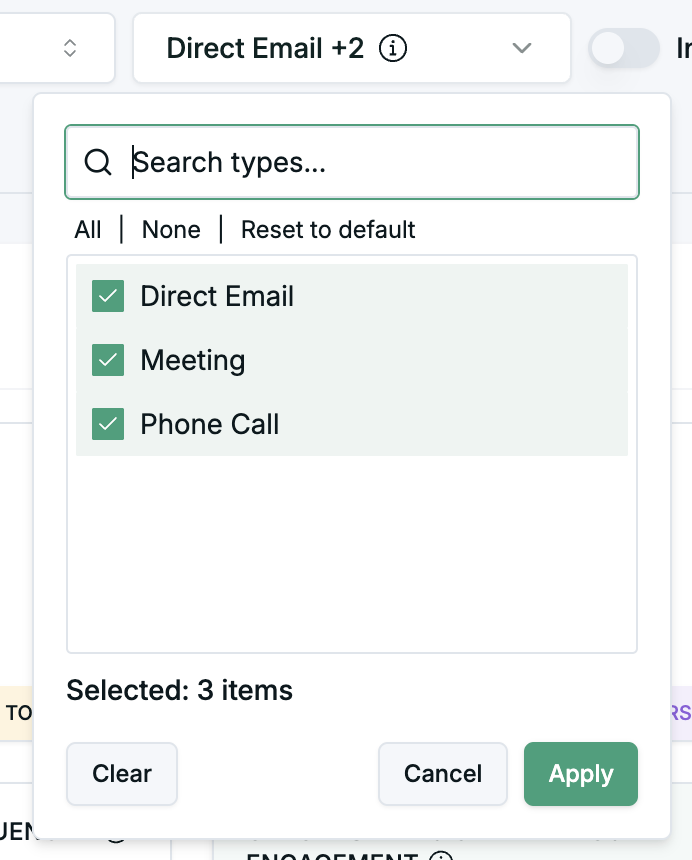Select the Direct Email option label

[x=217, y=297]
